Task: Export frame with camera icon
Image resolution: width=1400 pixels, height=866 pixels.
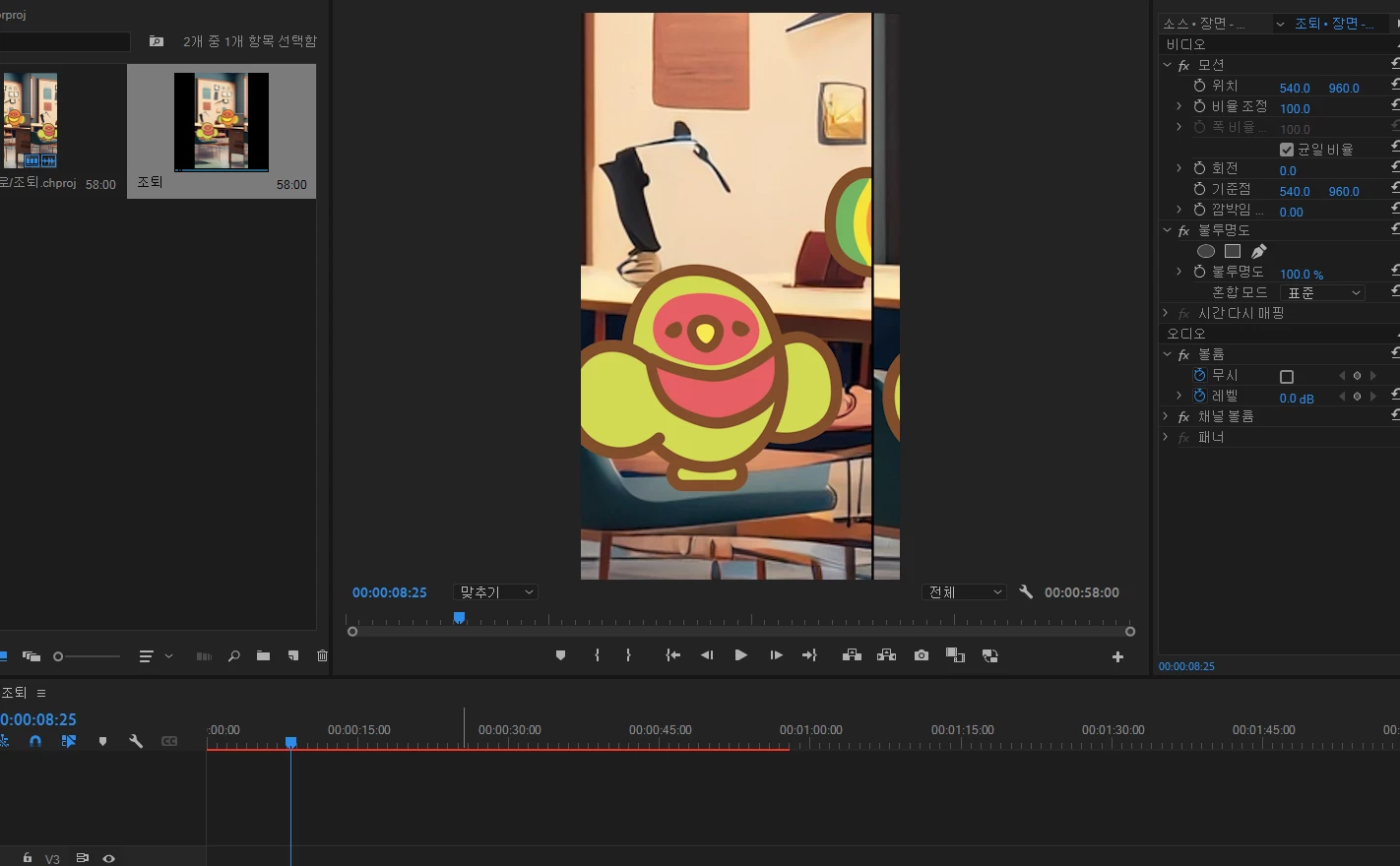Action: pos(921,655)
